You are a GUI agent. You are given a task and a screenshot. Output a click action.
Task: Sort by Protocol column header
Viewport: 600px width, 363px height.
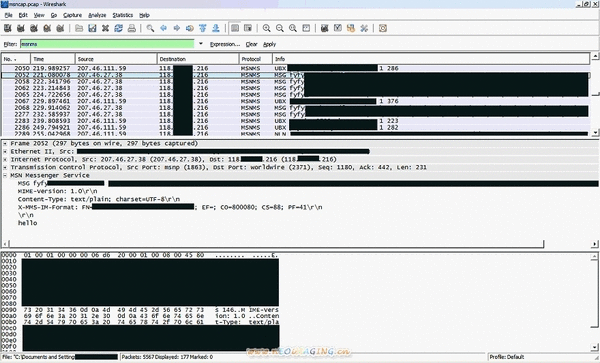pyautogui.click(x=256, y=59)
